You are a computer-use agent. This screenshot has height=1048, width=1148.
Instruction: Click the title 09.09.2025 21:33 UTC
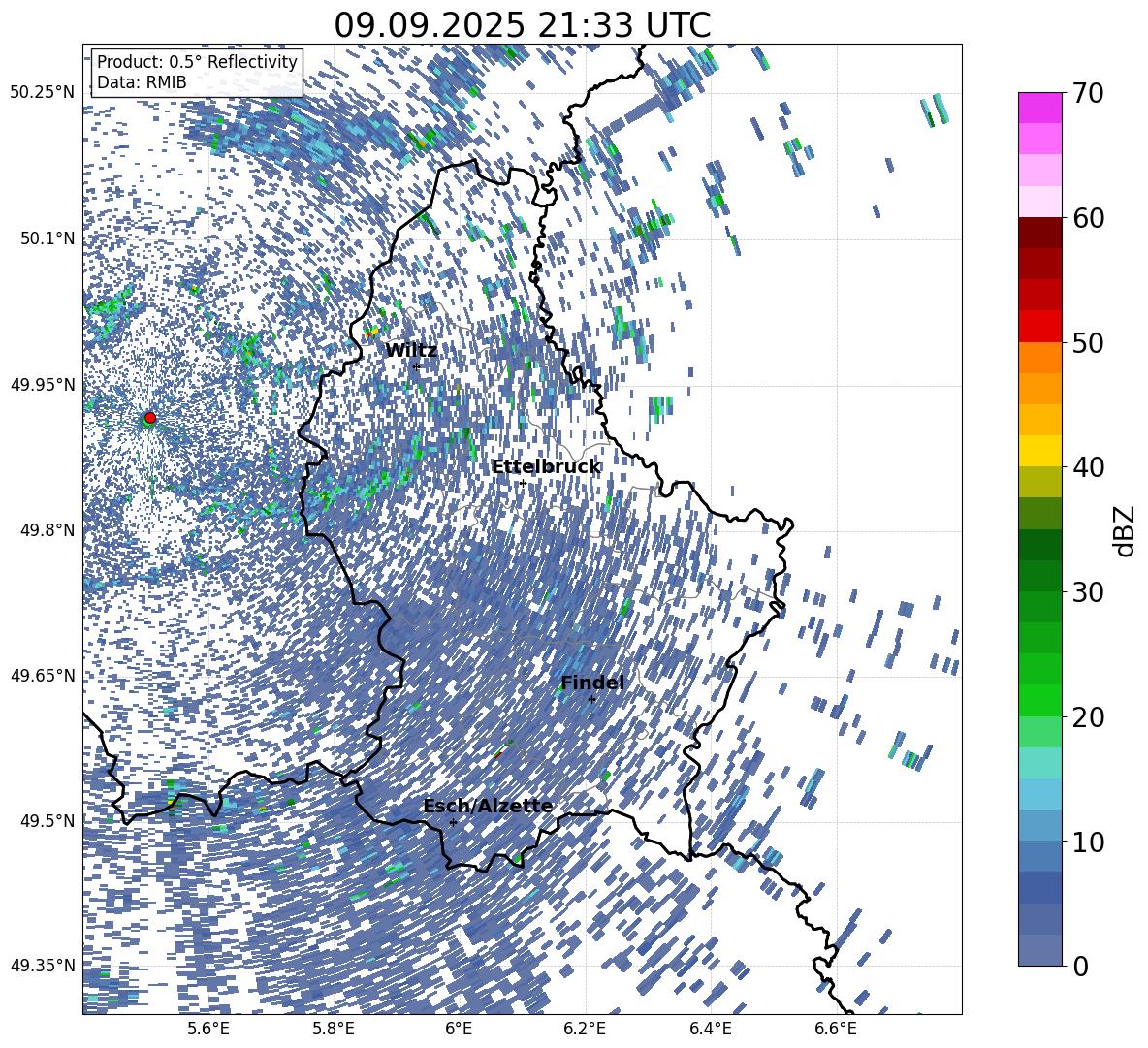coord(522,25)
